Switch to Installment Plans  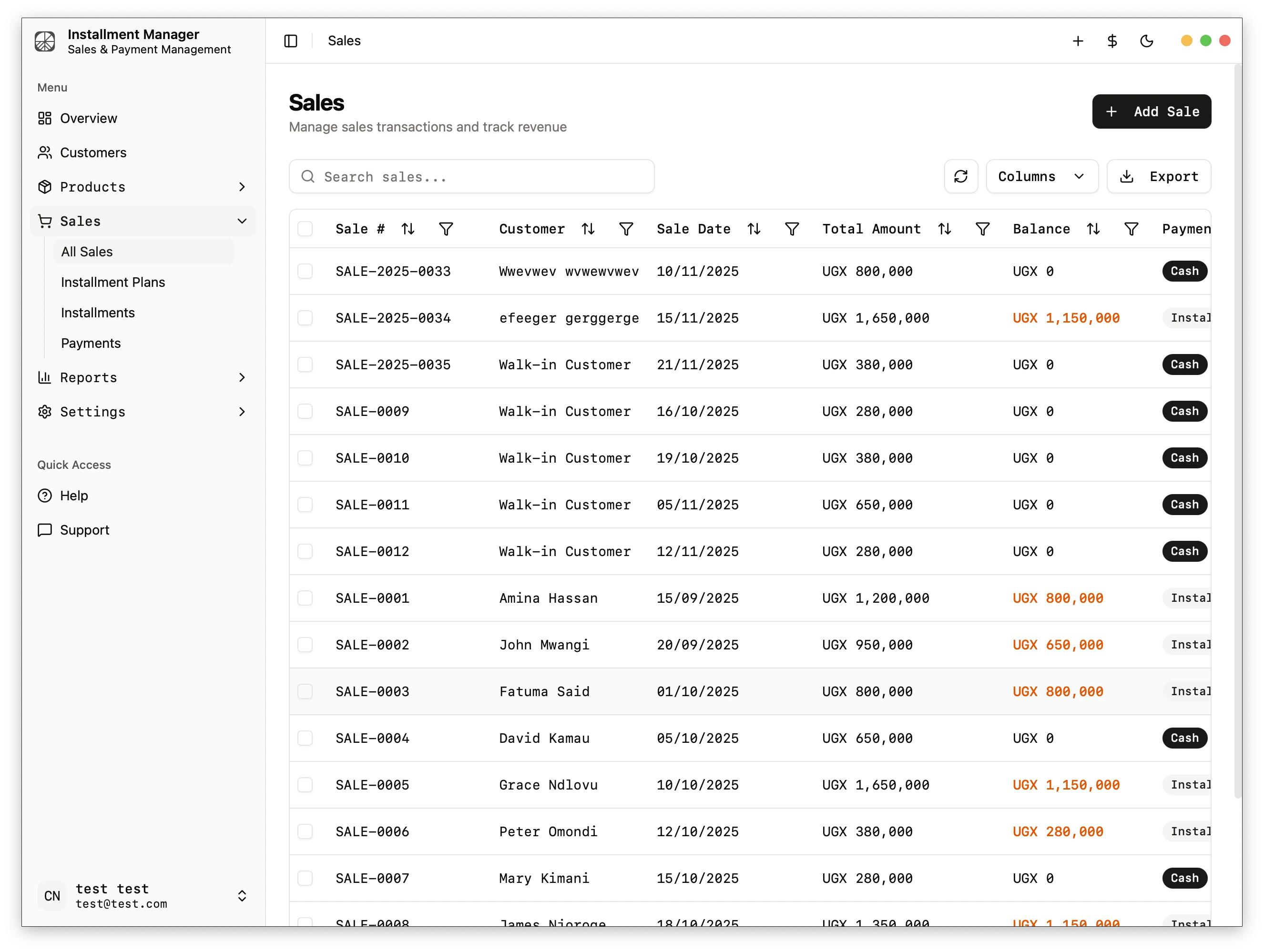coord(112,282)
